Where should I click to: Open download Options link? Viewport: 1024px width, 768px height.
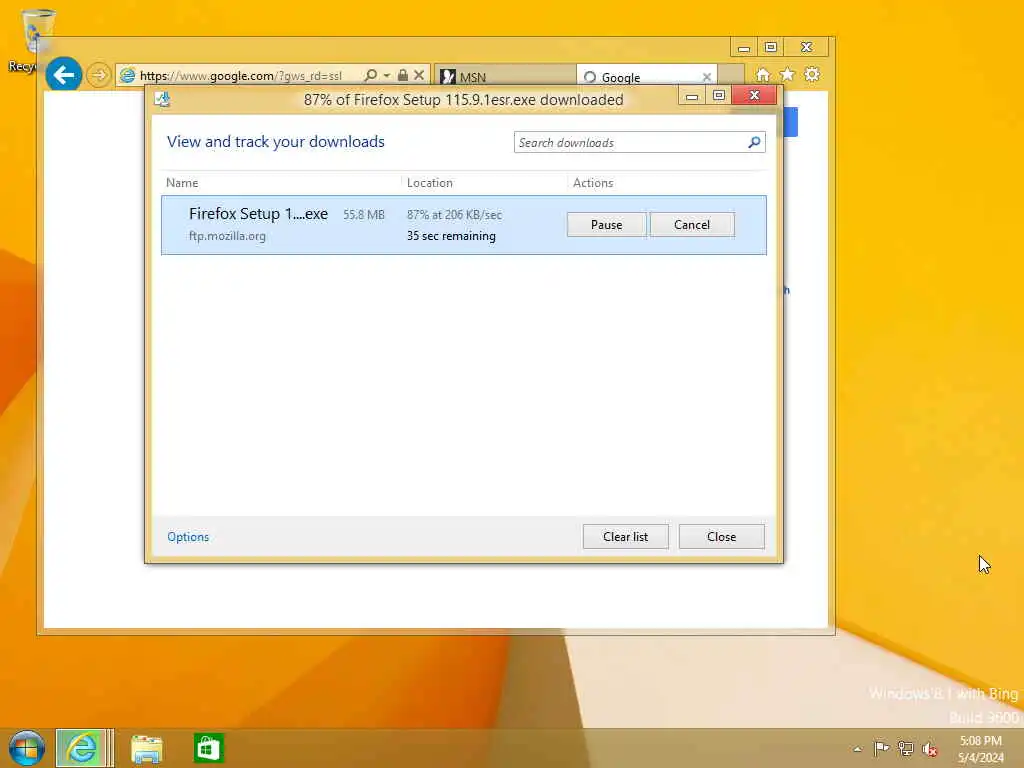(188, 537)
